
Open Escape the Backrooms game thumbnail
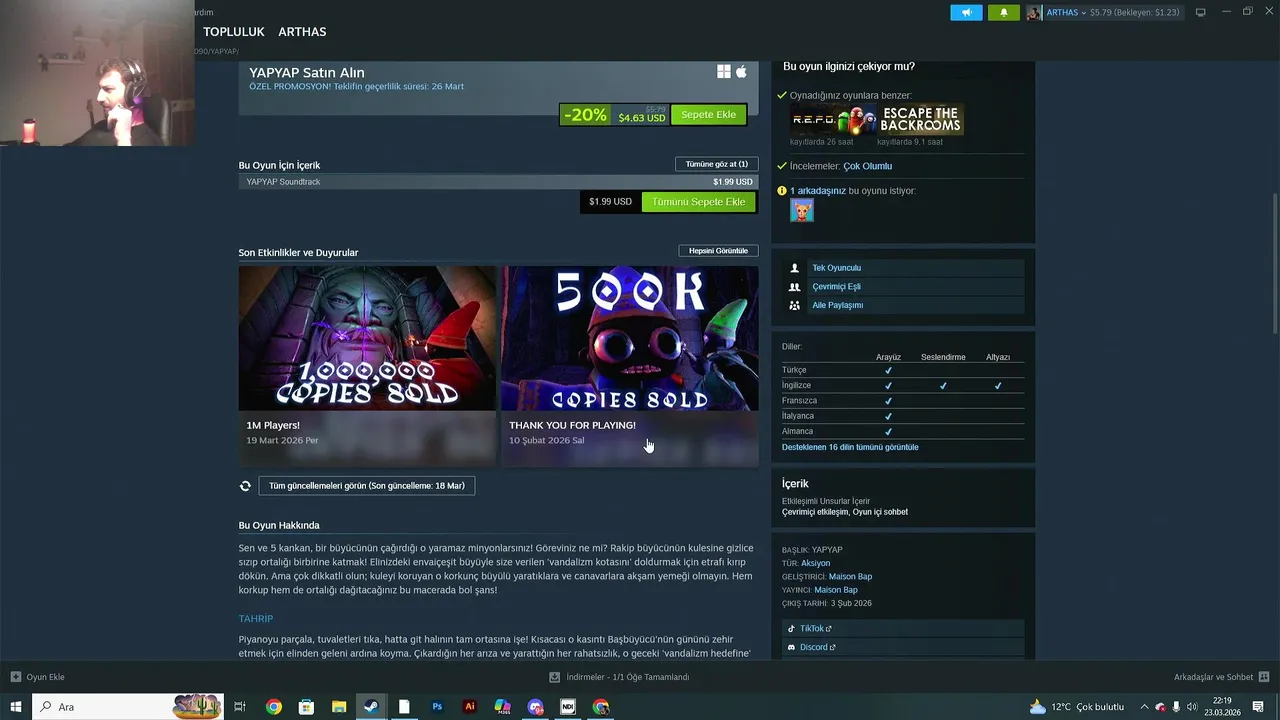pos(921,120)
